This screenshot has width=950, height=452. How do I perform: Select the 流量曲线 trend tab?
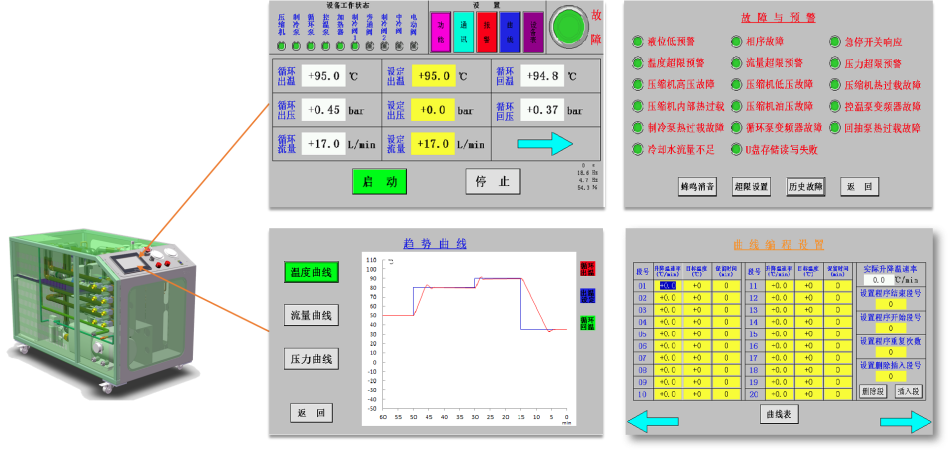311,316
